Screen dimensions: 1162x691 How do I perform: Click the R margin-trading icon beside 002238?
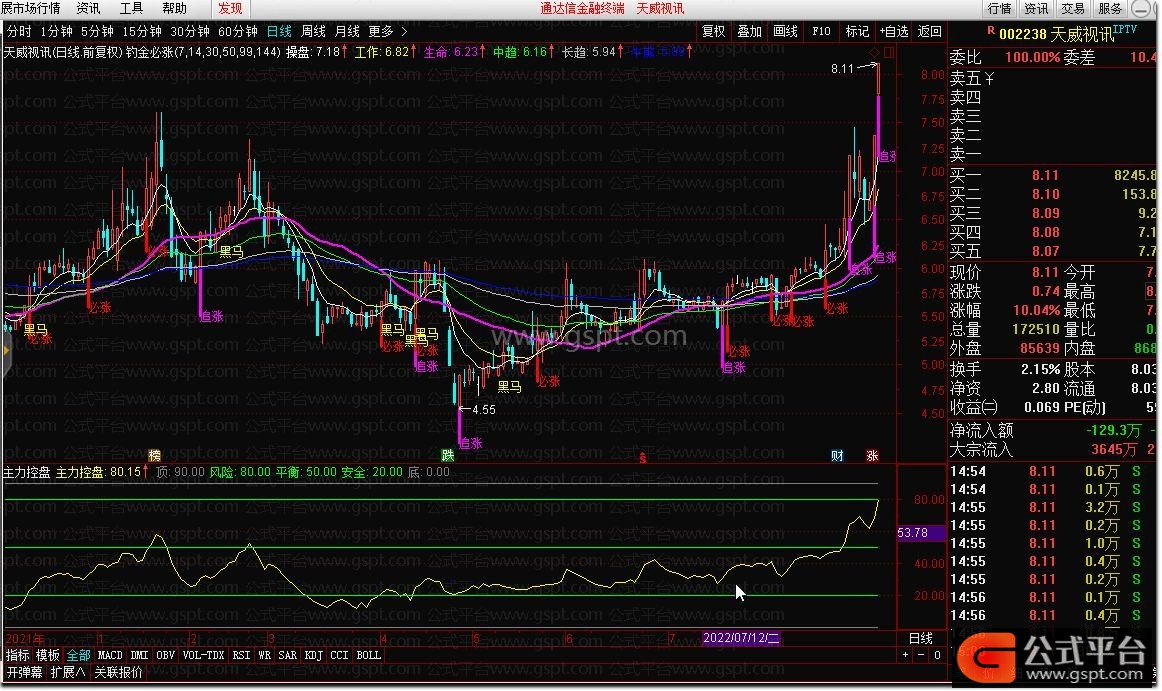pos(991,31)
